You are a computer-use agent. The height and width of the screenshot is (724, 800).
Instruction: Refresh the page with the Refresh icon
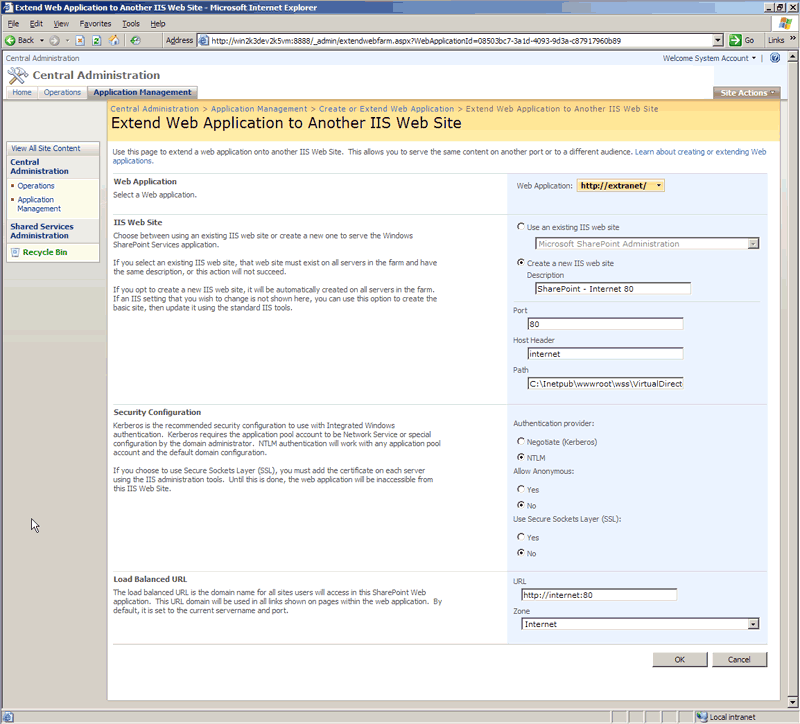click(96, 40)
